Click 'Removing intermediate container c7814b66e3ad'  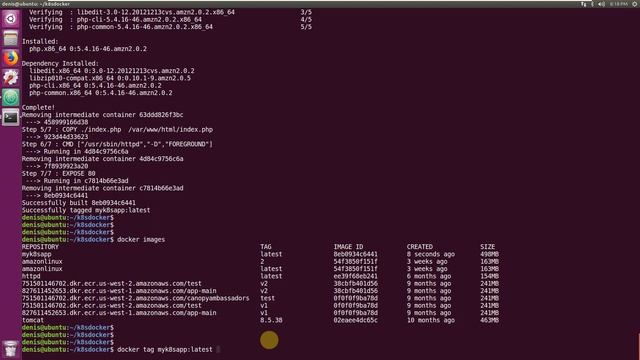coord(102,188)
